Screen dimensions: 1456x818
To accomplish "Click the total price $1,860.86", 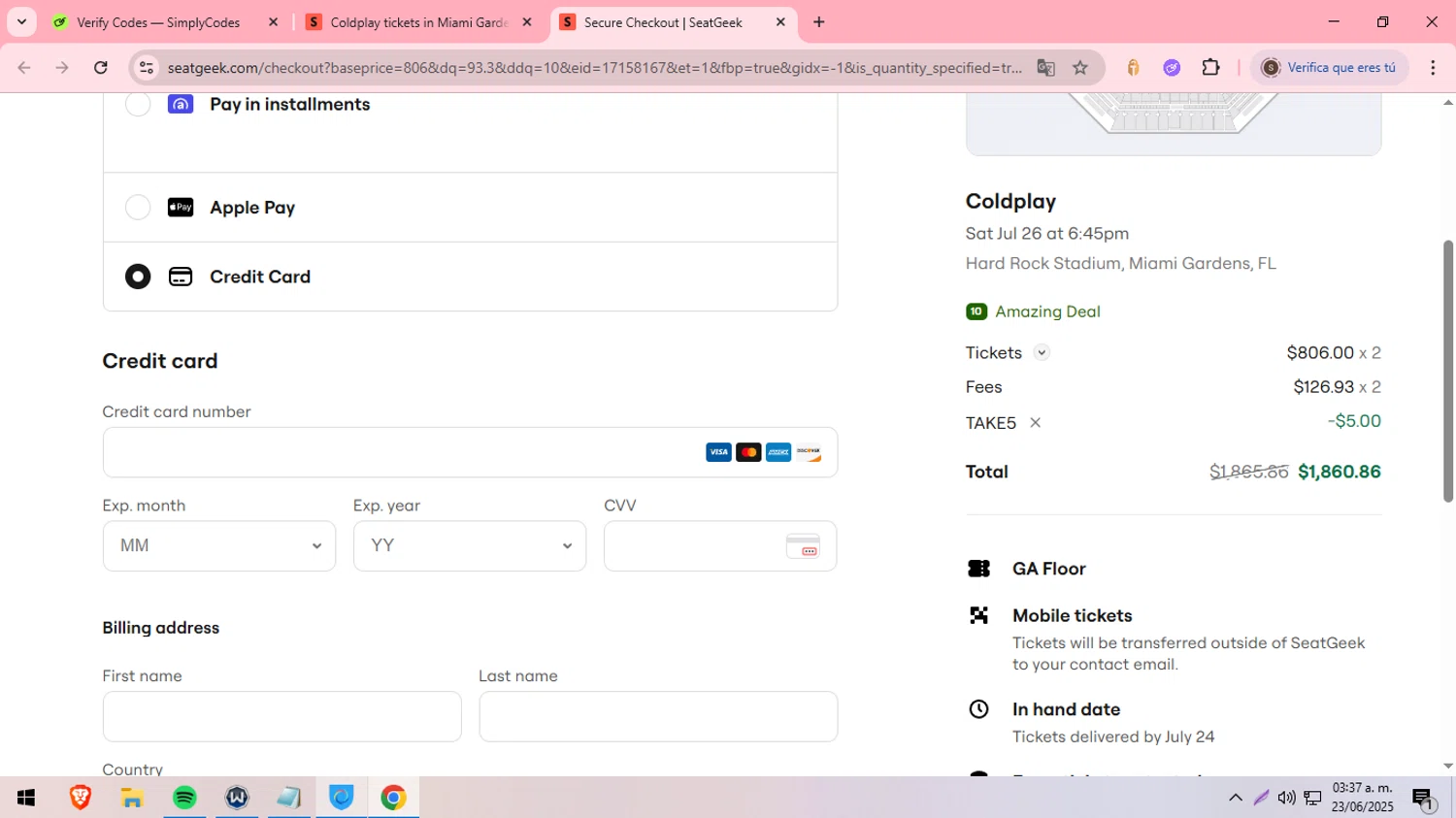I will pyautogui.click(x=1340, y=472).
